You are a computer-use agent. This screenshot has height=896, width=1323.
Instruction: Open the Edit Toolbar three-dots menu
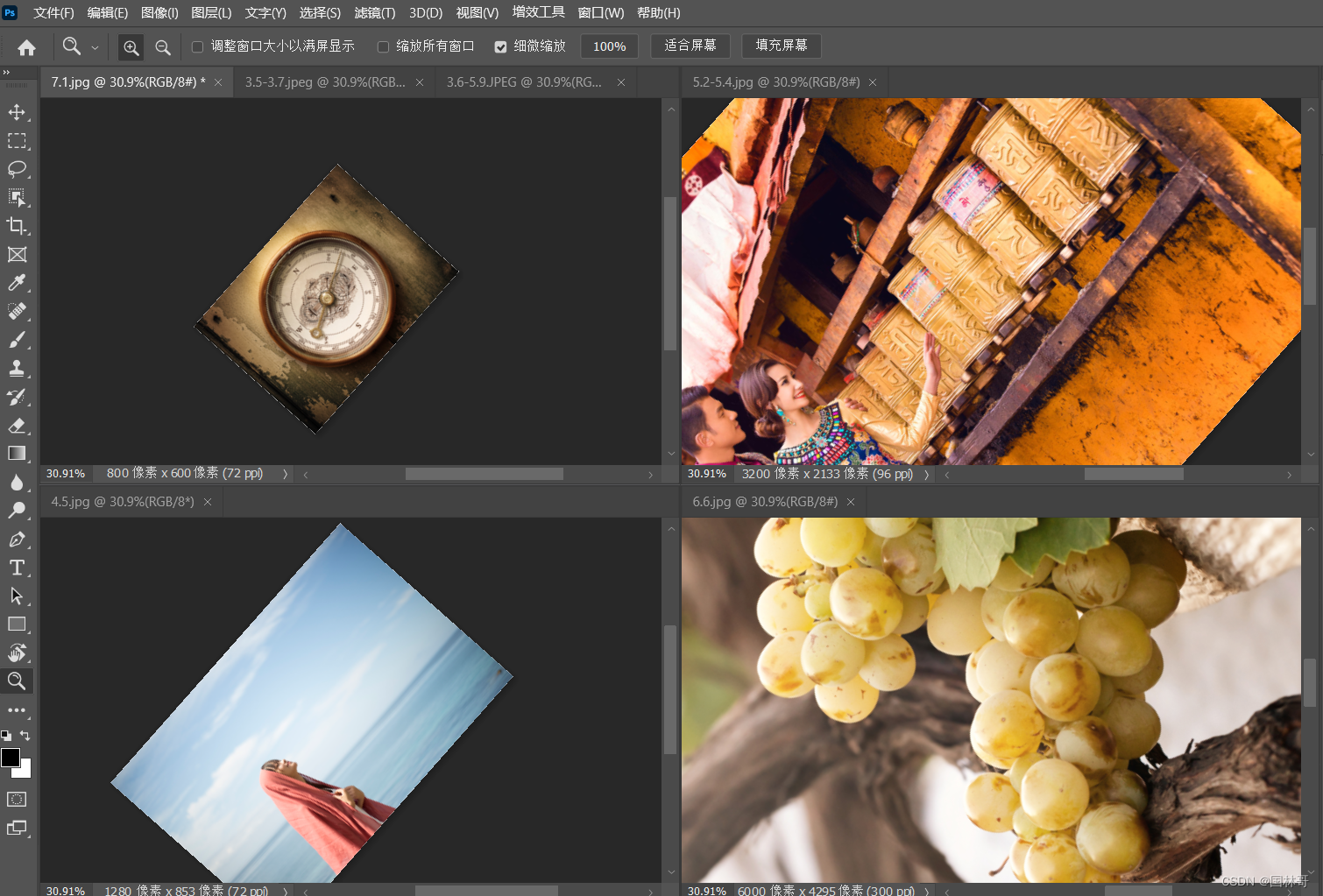click(x=17, y=710)
